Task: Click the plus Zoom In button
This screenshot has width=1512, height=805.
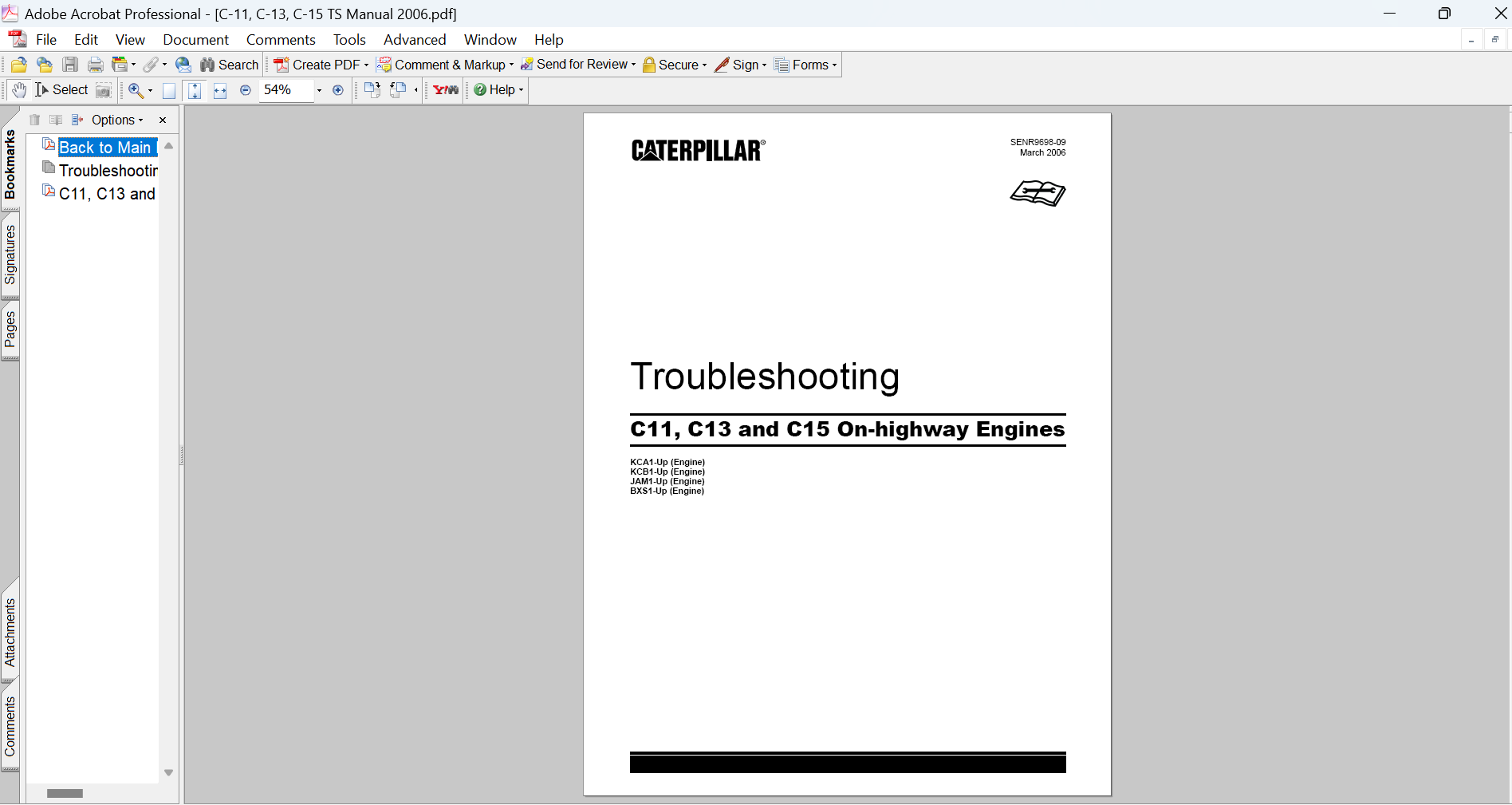Action: [x=338, y=90]
